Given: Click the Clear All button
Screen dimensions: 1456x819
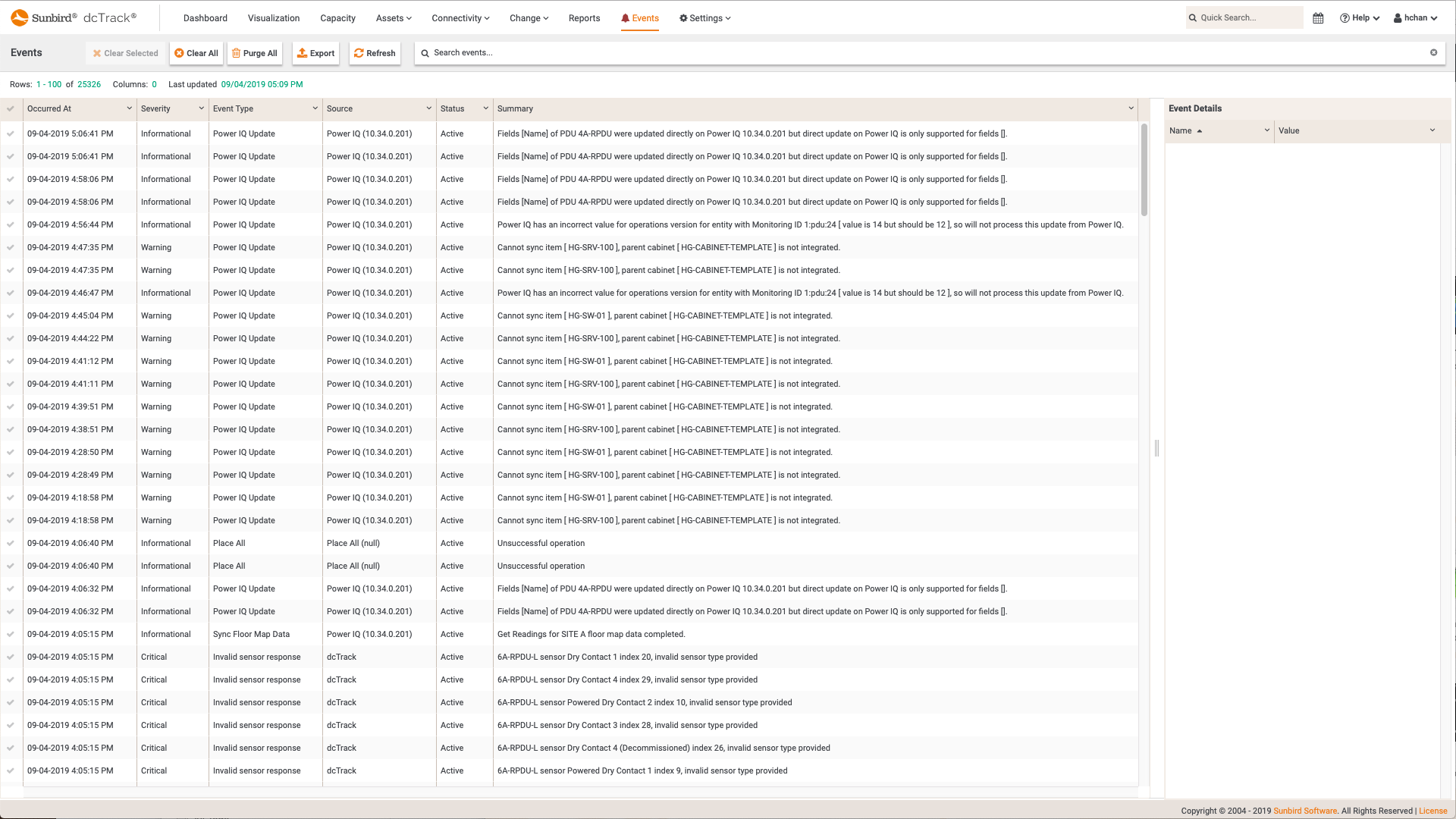Looking at the screenshot, I should pyautogui.click(x=197, y=52).
